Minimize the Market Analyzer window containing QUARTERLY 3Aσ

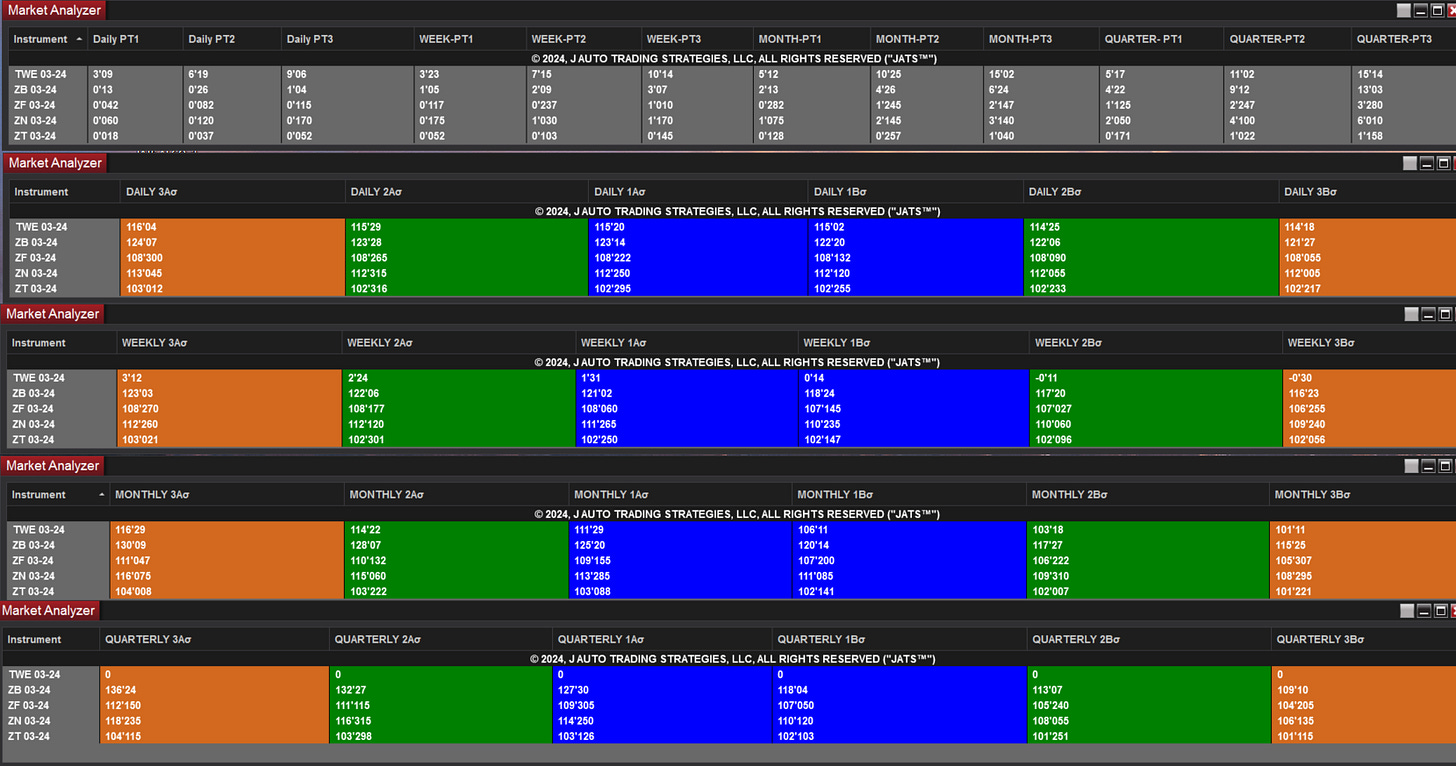pos(1424,611)
